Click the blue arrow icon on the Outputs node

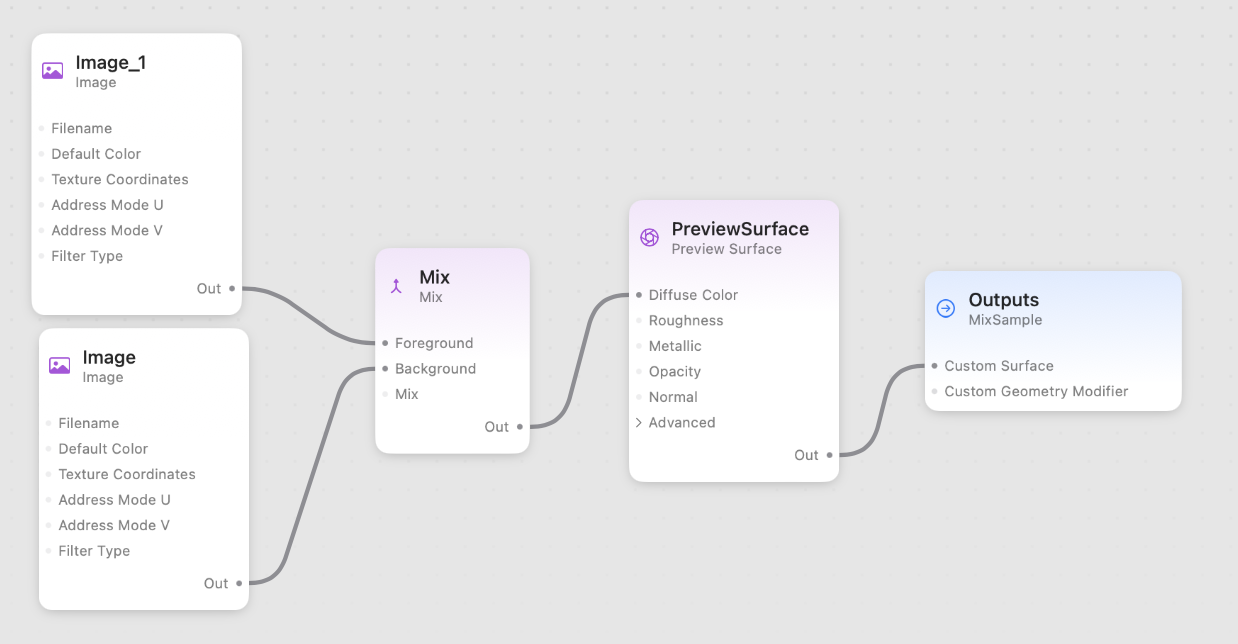tap(946, 309)
